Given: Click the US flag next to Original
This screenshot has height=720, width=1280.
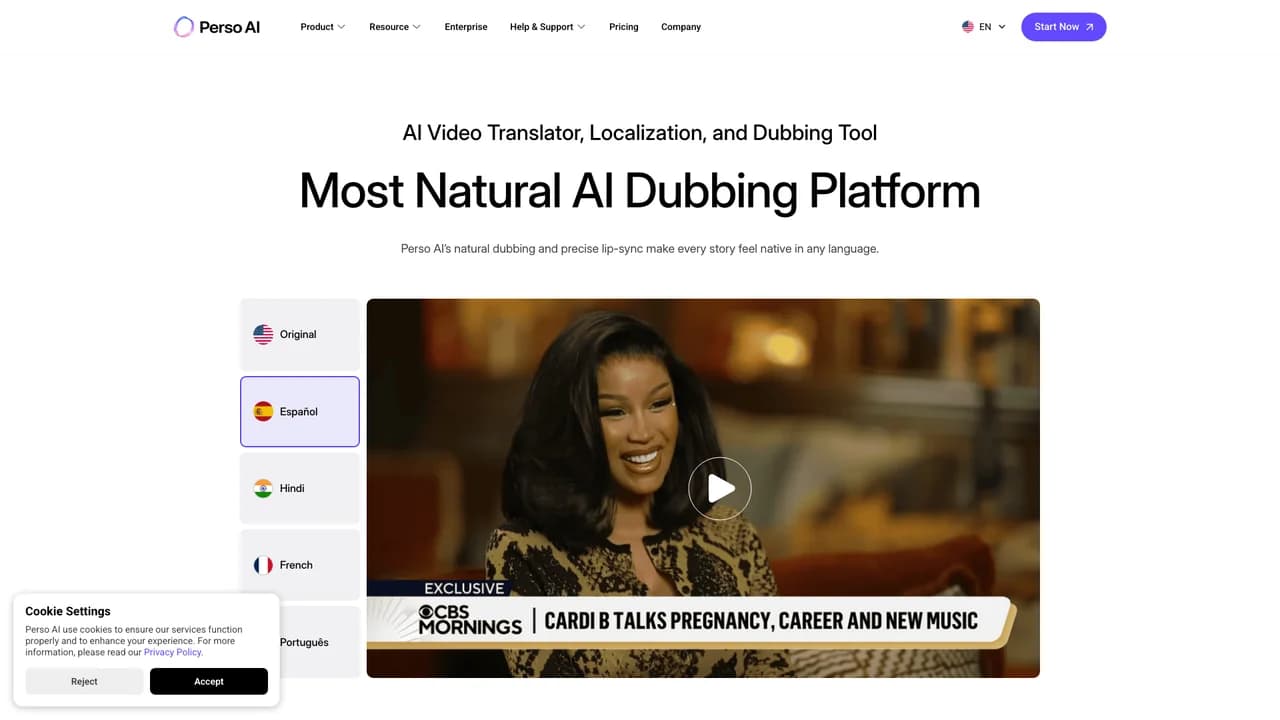Looking at the screenshot, I should coord(263,335).
